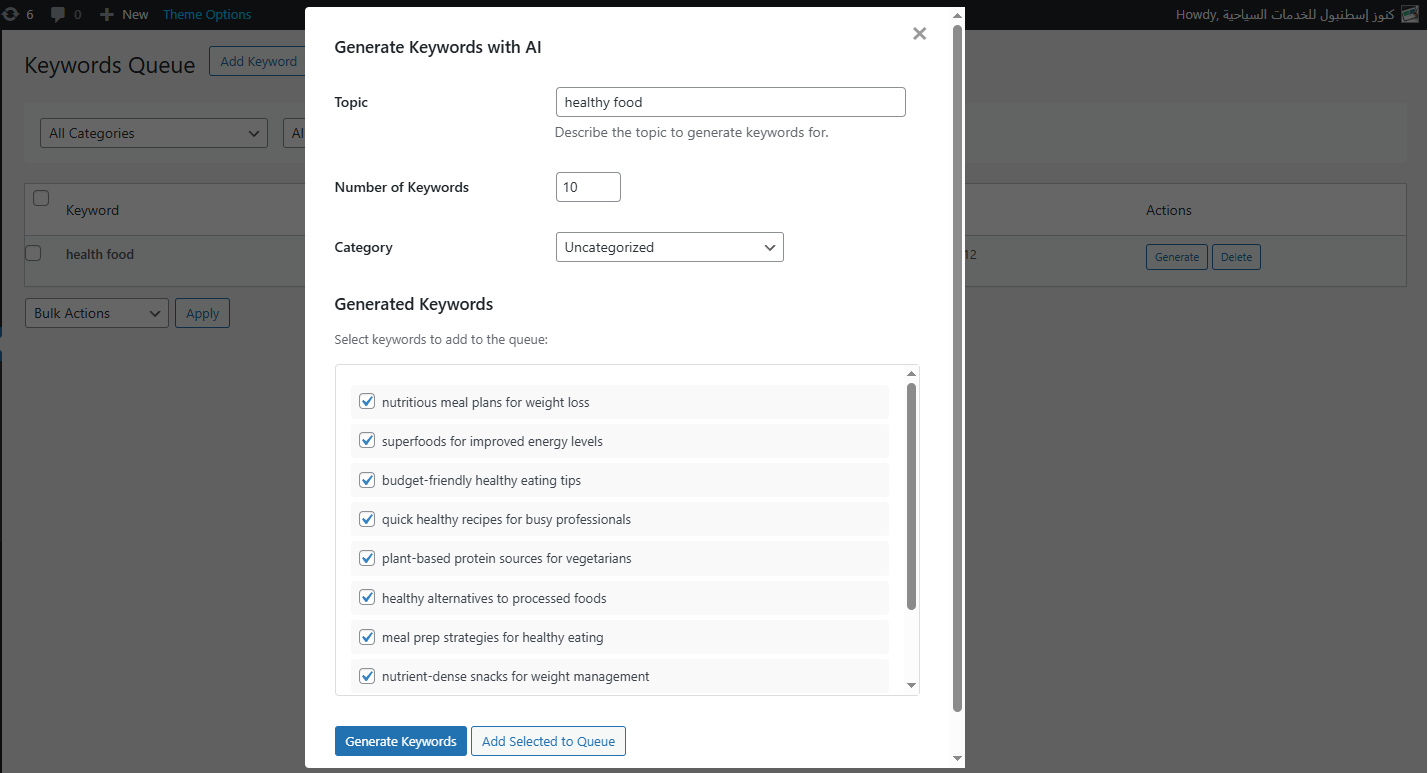The height and width of the screenshot is (773, 1428).
Task: Open the Category dropdown showing Uncategorized
Action: click(669, 247)
